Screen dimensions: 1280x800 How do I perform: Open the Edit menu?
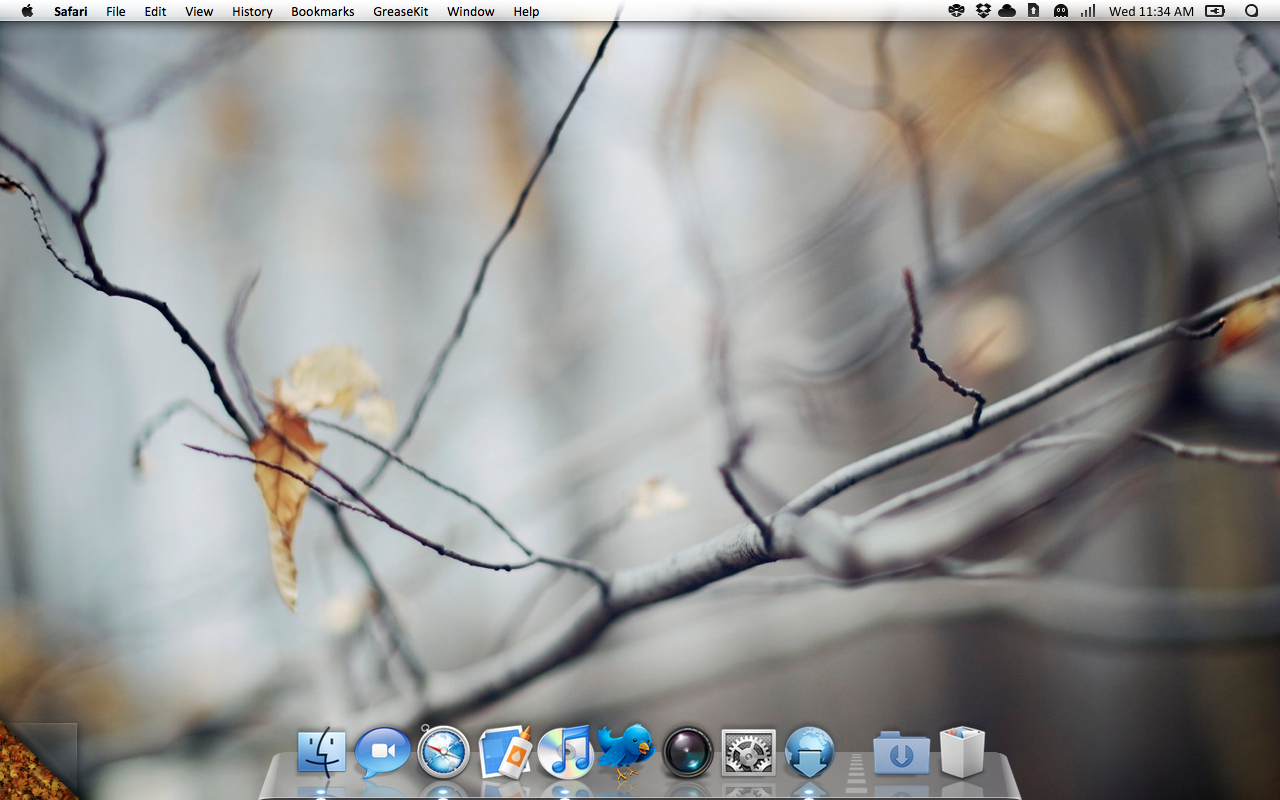[x=155, y=11]
